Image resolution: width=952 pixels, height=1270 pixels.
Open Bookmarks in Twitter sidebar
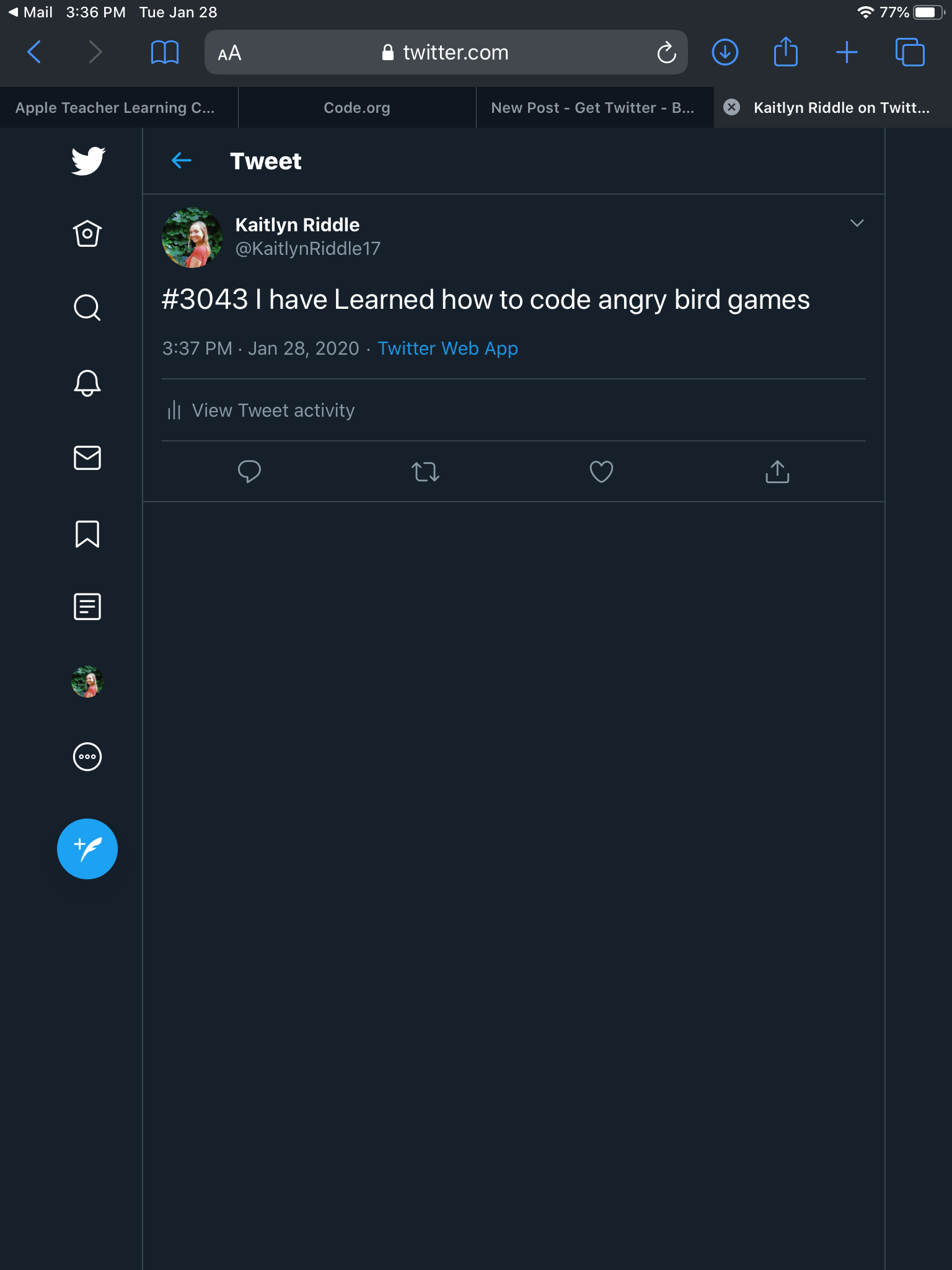point(87,533)
